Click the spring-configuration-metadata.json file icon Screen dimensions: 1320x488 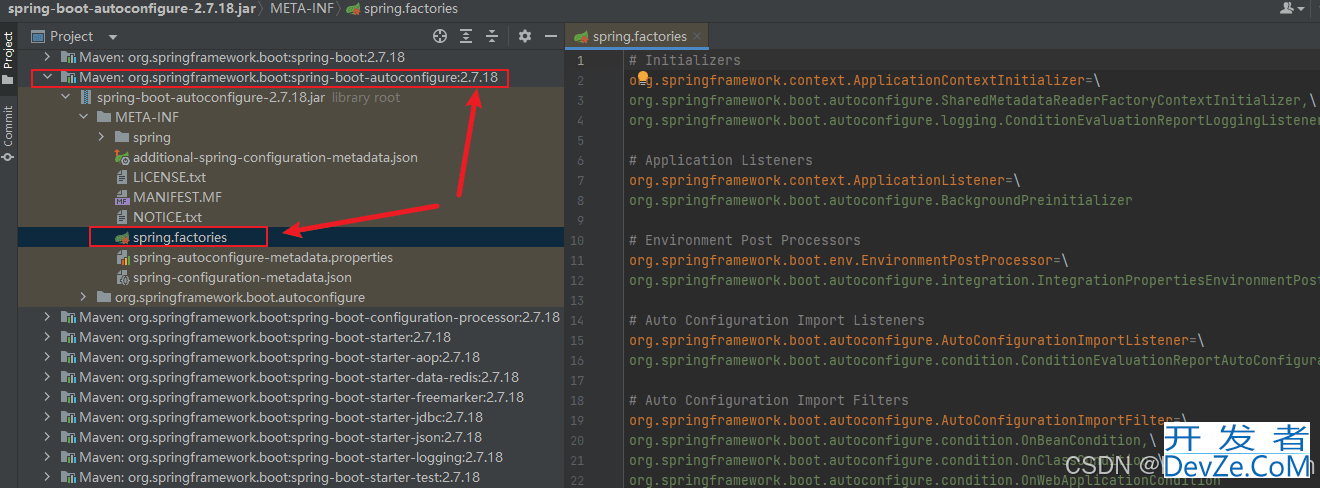(122, 277)
